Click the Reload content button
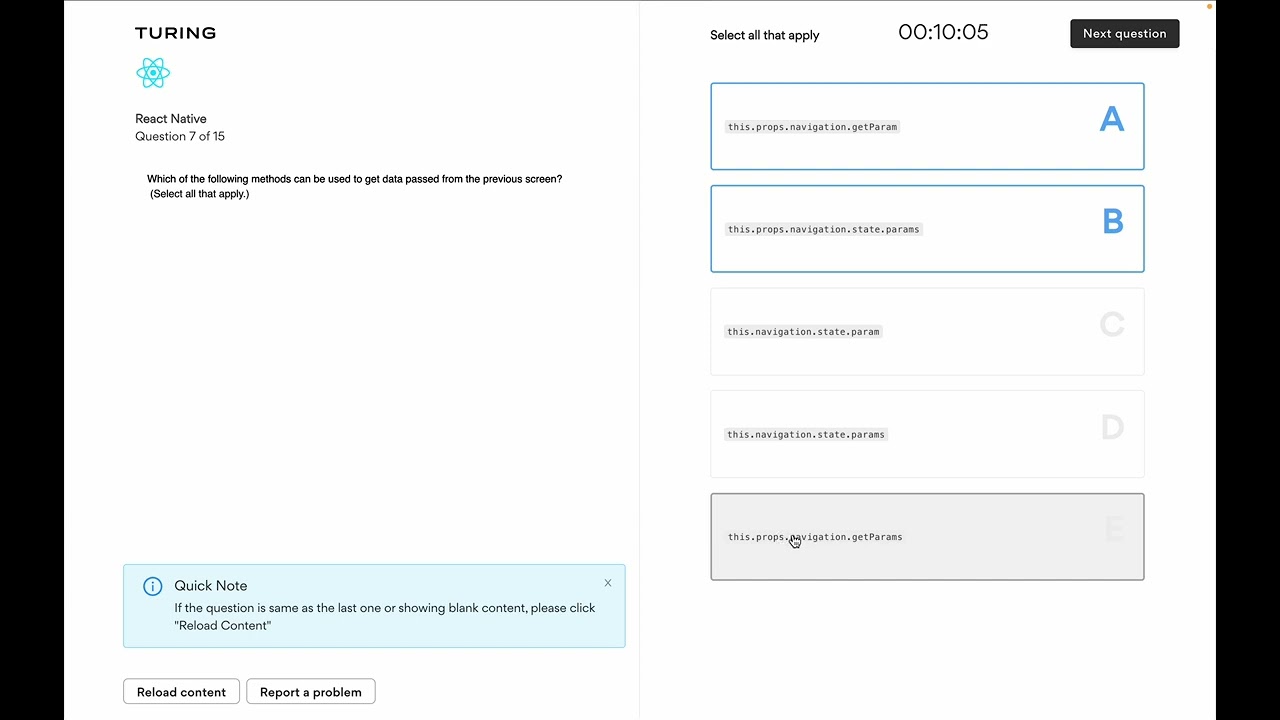1280x720 pixels. [x=181, y=692]
